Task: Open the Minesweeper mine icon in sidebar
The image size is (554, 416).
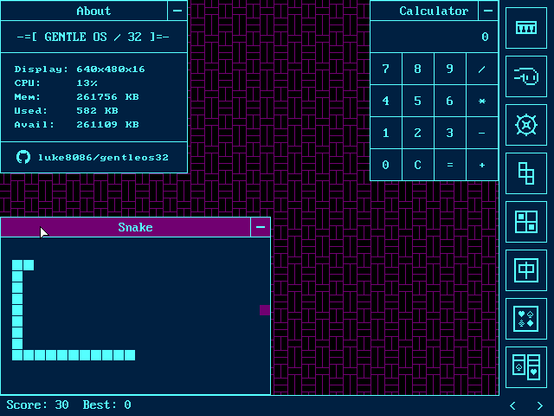Action: coord(526,125)
